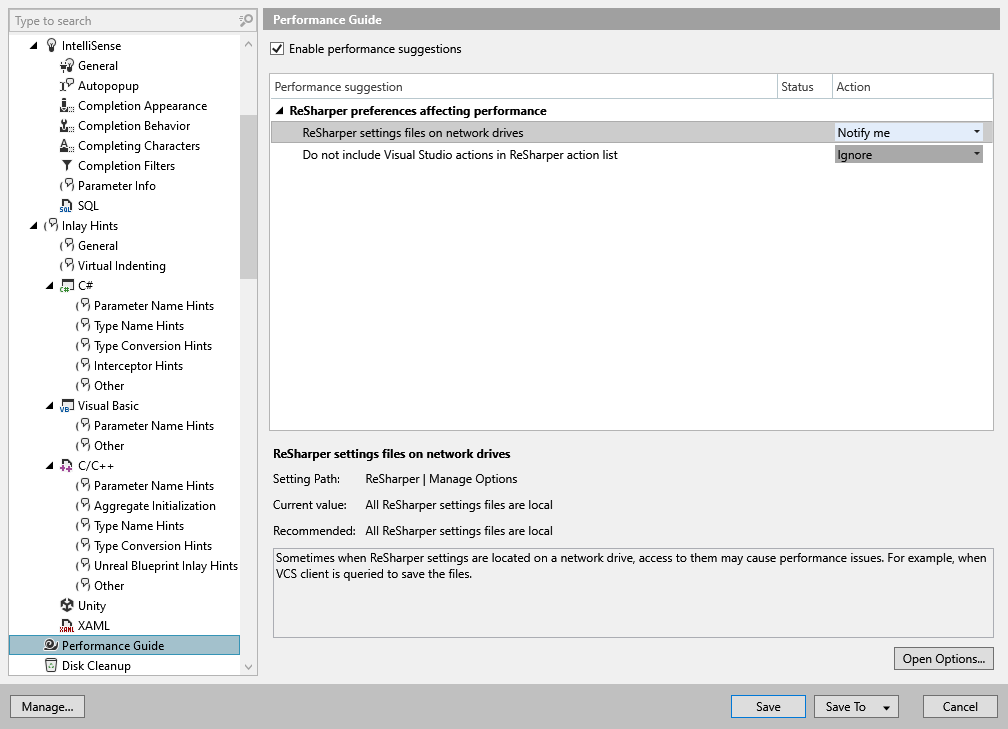Click the Unity icon in tree
The height and width of the screenshot is (729, 1008).
67,605
